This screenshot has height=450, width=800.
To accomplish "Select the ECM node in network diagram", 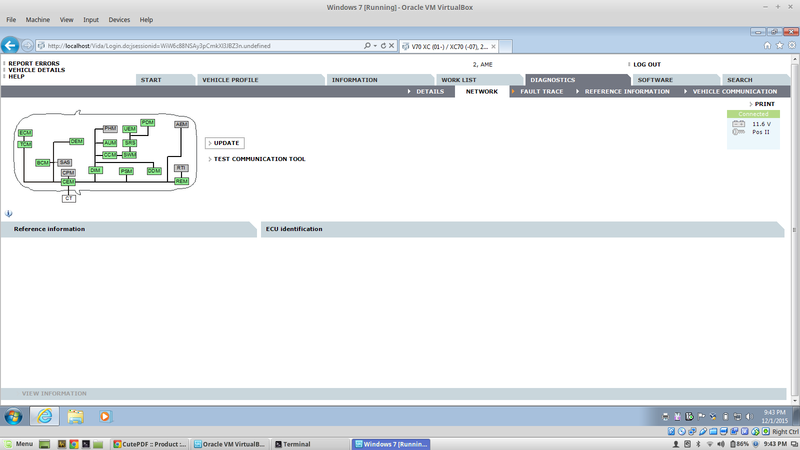I will tap(25, 133).
